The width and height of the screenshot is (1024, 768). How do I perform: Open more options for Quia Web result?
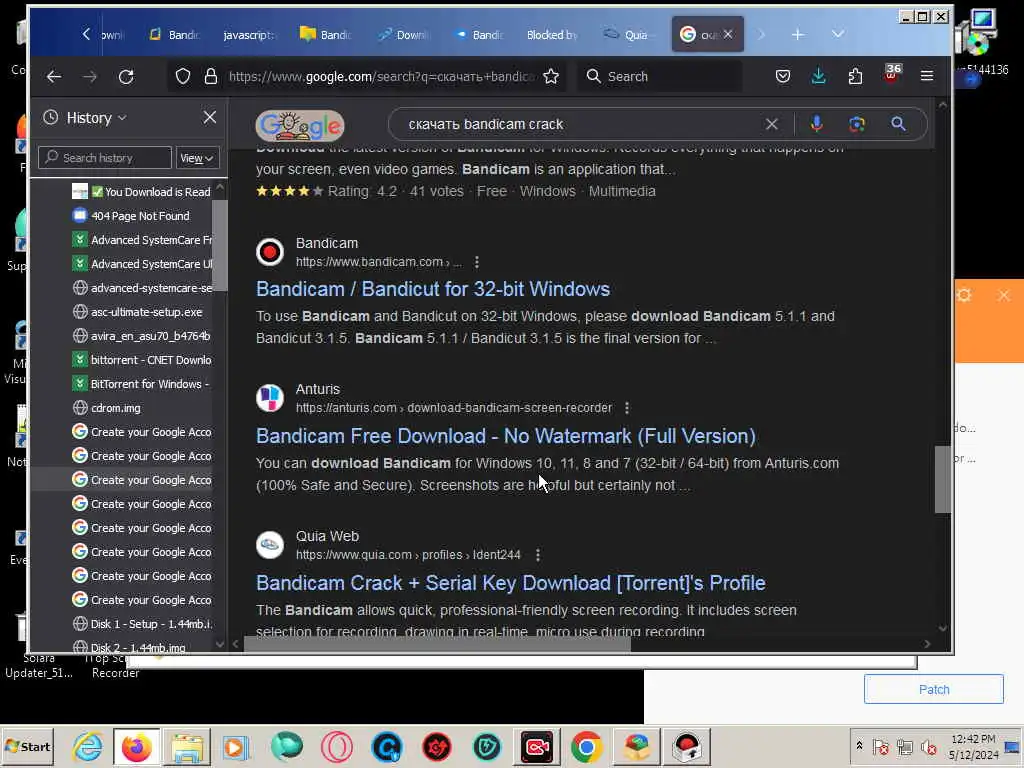click(x=537, y=555)
